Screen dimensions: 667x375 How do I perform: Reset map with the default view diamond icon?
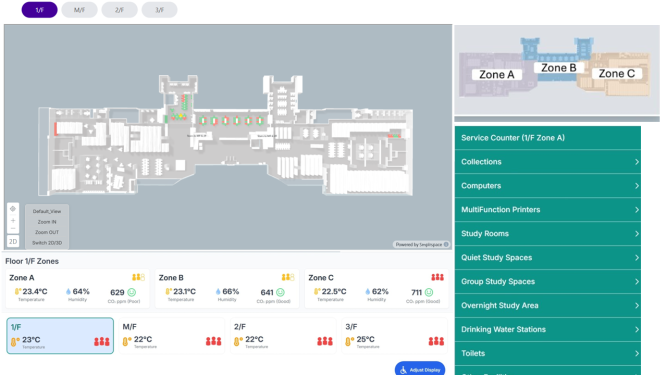point(13,209)
